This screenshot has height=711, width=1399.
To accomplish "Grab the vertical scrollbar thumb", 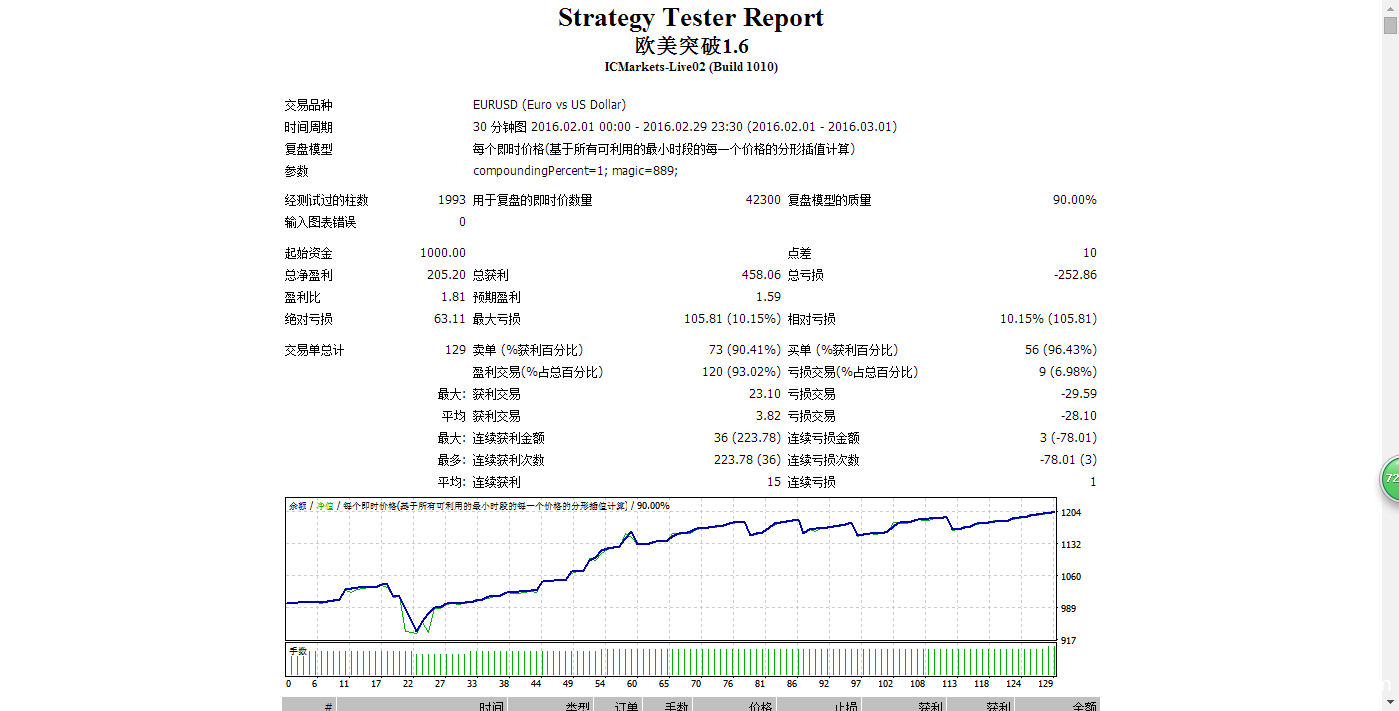I will click(1390, 26).
